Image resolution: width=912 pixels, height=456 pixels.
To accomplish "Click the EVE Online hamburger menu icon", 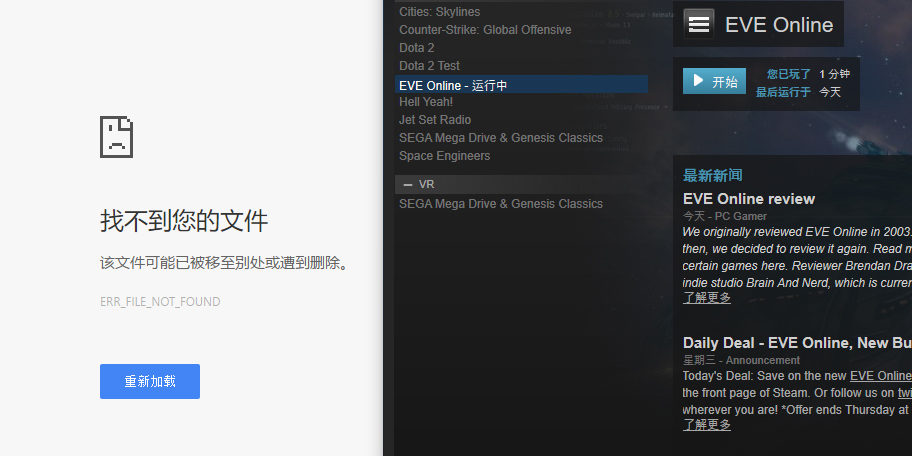I will [x=699, y=24].
